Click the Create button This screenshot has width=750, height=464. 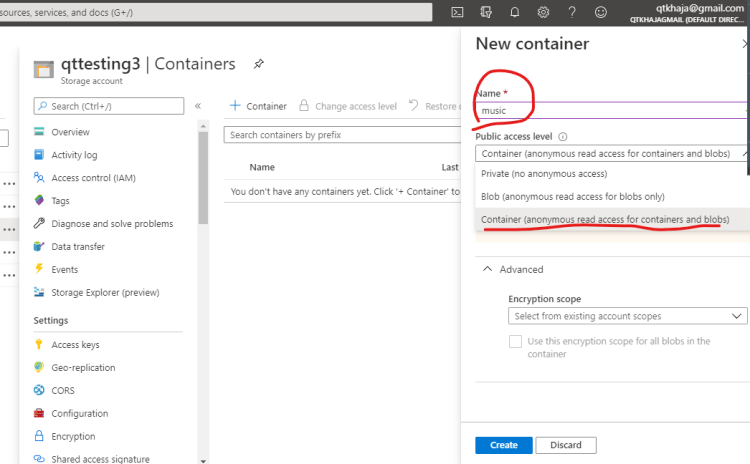(504, 445)
